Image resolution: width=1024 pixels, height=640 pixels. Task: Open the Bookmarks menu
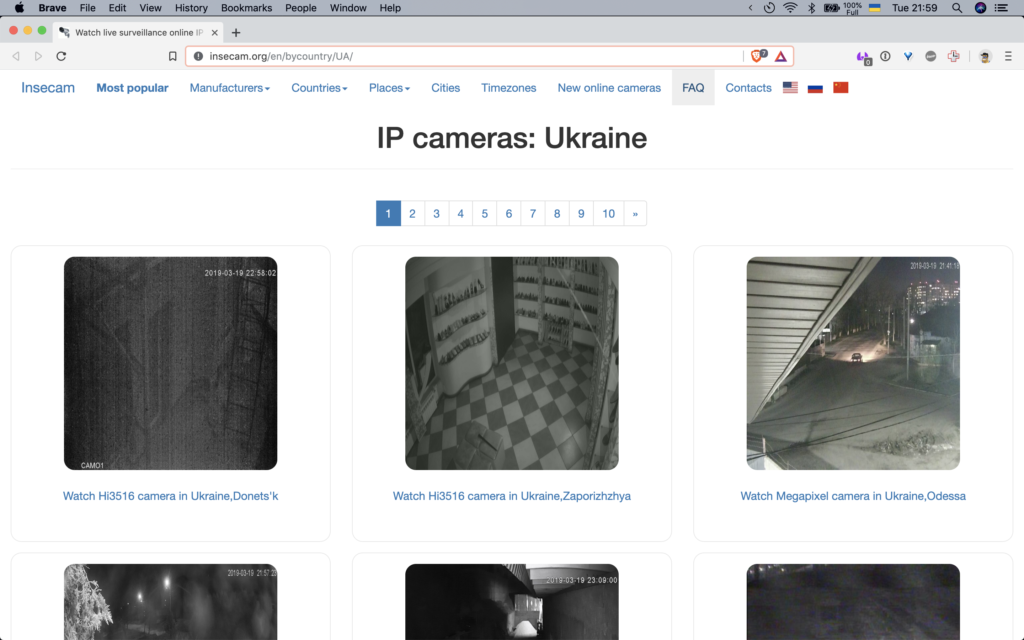pyautogui.click(x=246, y=8)
